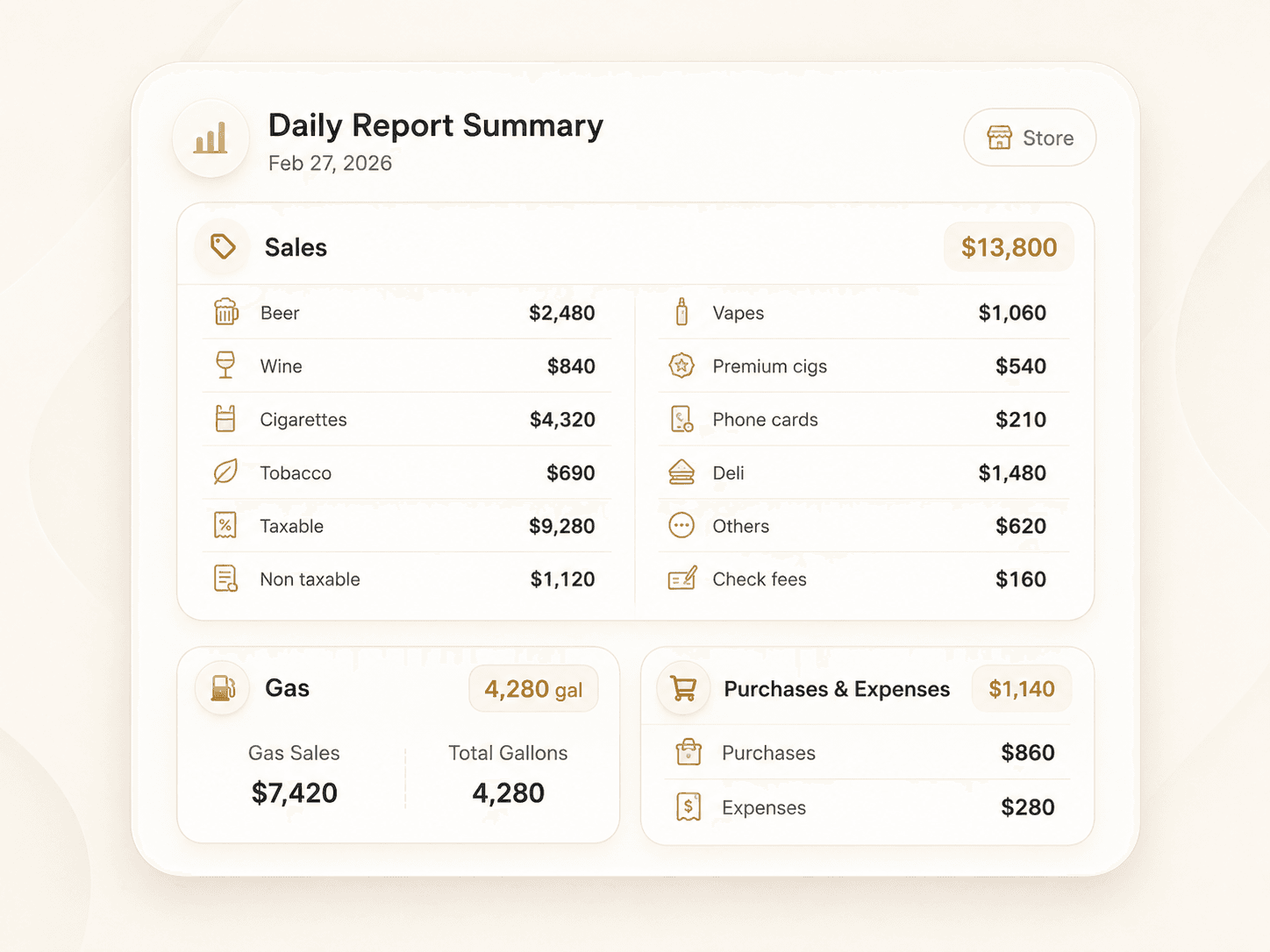Click the Wine glass icon
Screen dimensions: 1270x952
pyautogui.click(x=225, y=366)
